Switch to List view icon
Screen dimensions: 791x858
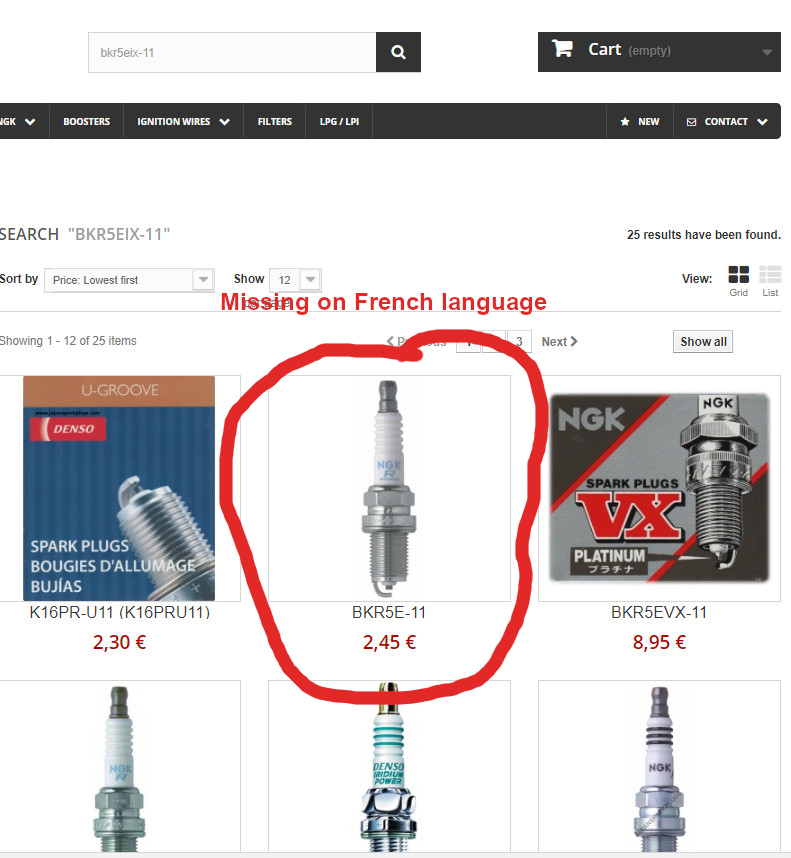[770, 274]
